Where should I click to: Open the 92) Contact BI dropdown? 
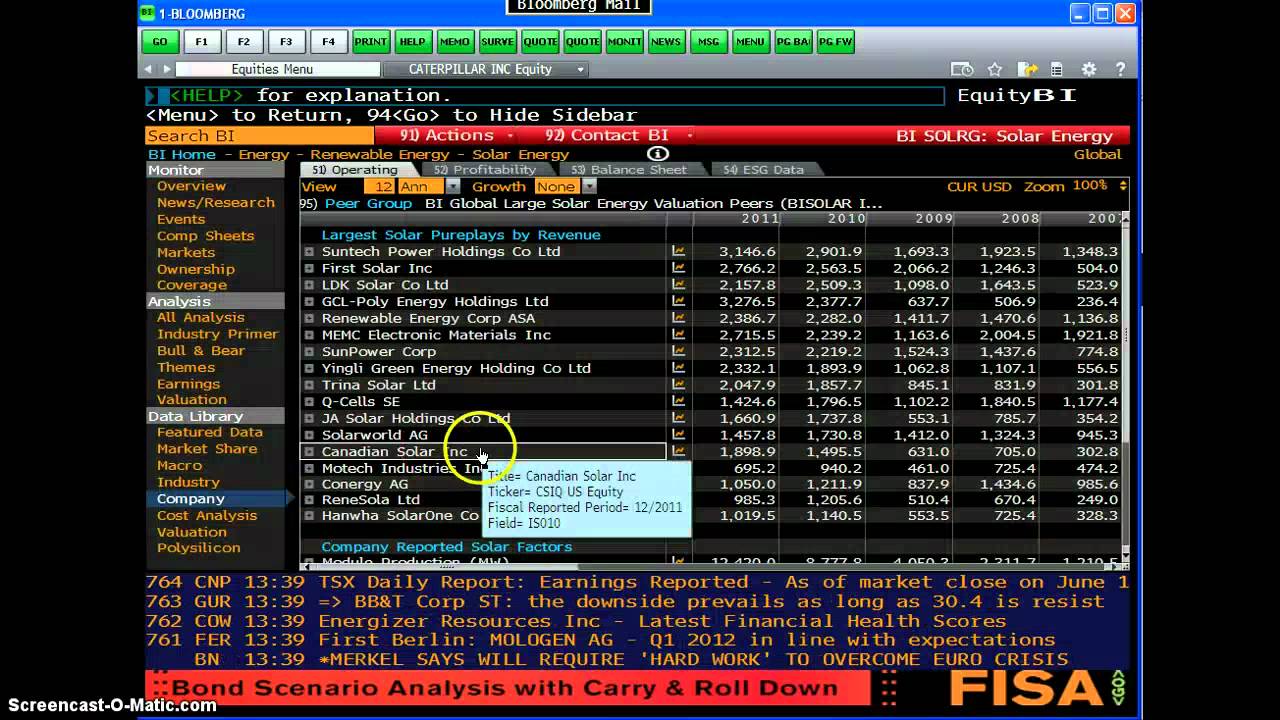click(618, 136)
